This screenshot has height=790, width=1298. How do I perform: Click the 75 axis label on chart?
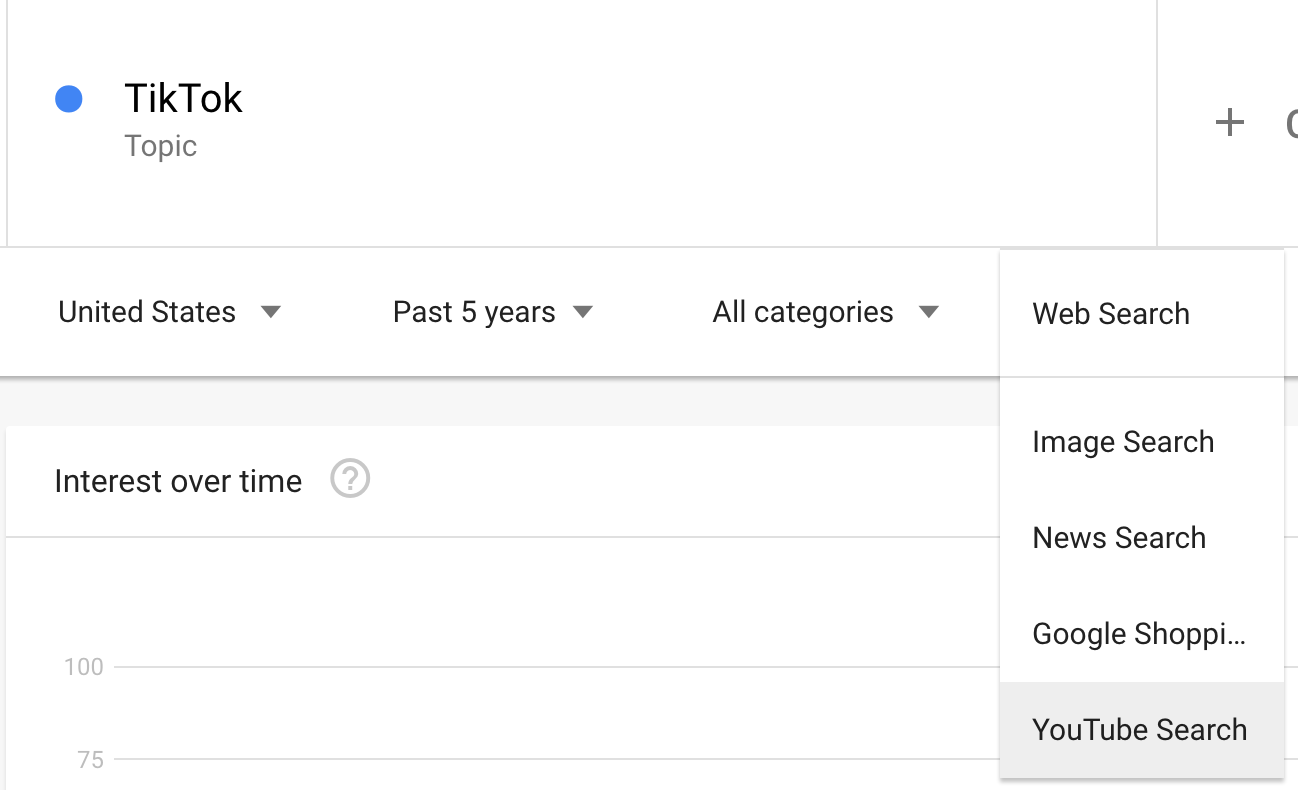tap(90, 760)
